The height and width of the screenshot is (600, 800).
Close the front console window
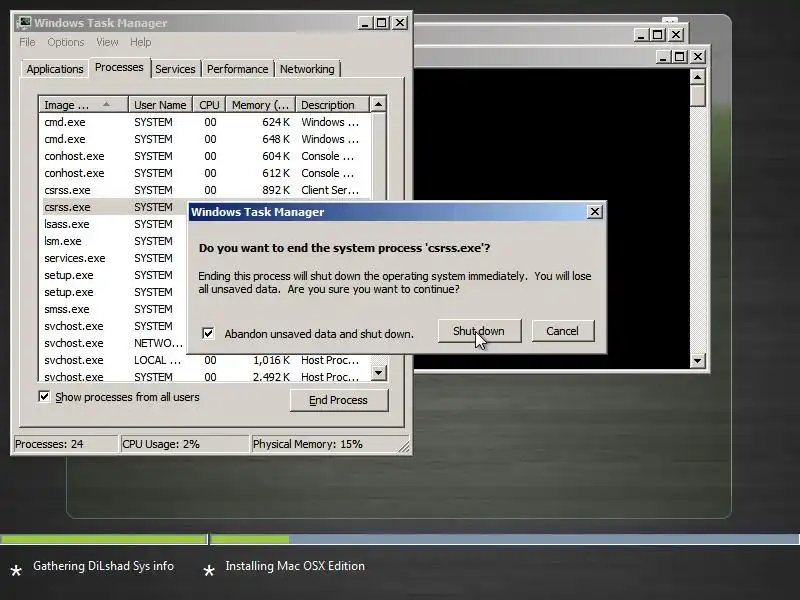pyautogui.click(x=697, y=57)
